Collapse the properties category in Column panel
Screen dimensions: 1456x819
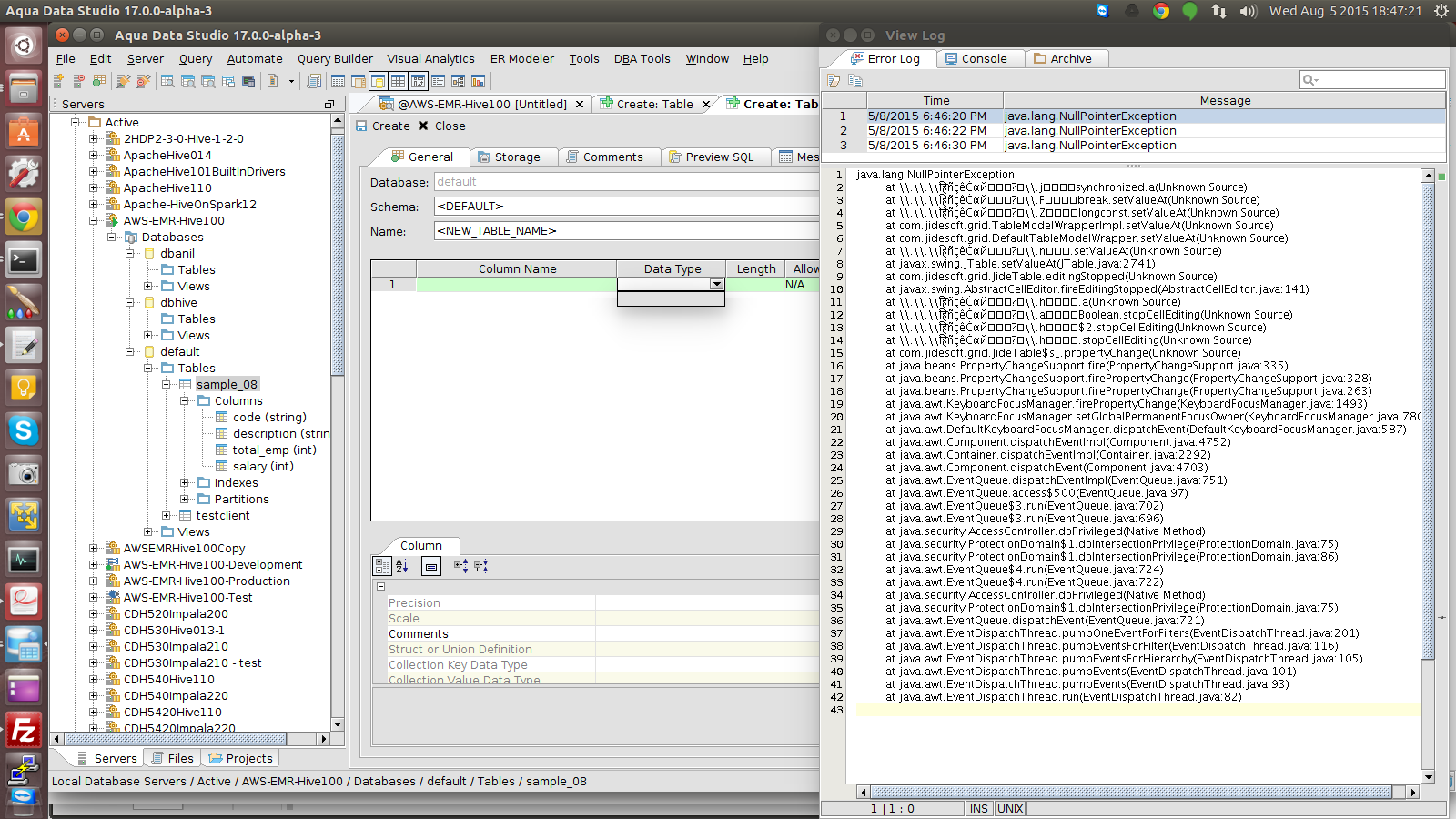[x=381, y=586]
